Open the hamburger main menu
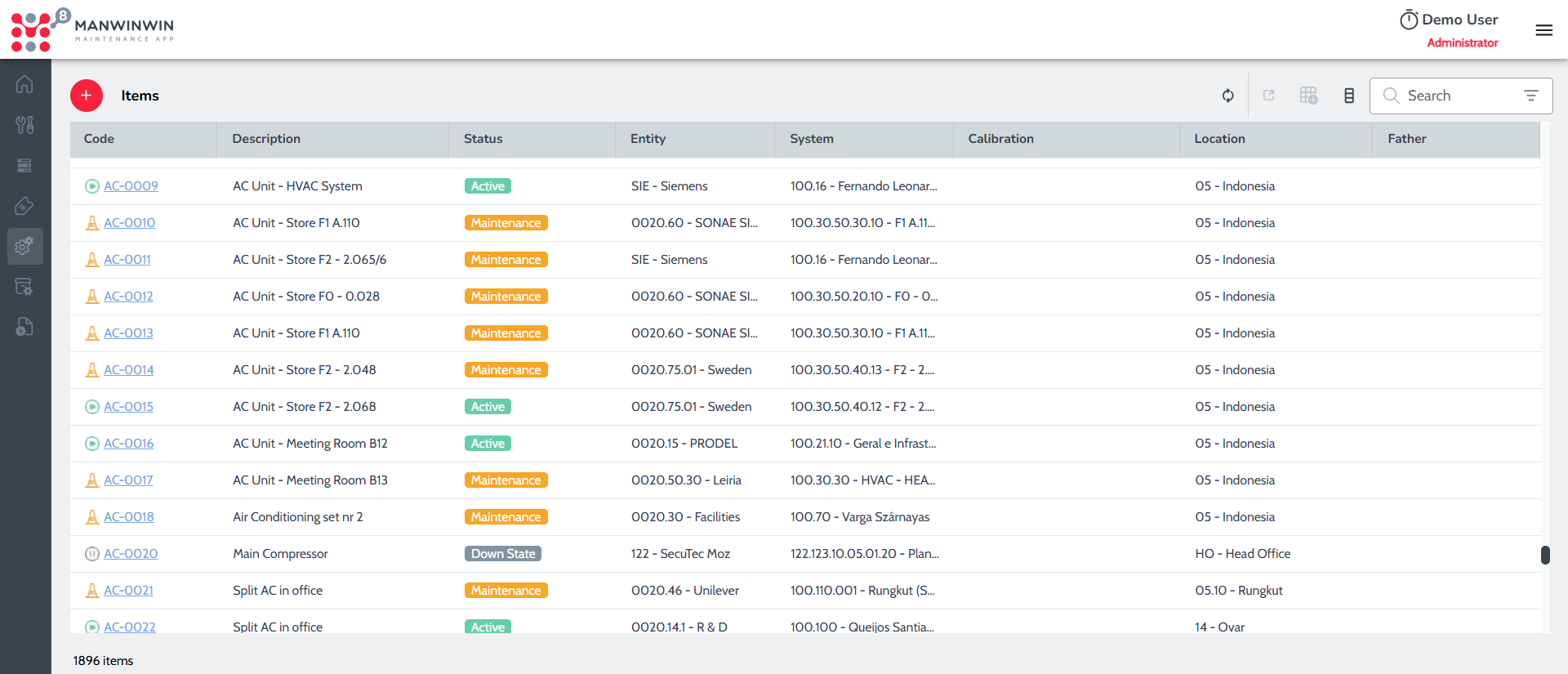Screen dimensions: 1568x674 [x=1543, y=30]
